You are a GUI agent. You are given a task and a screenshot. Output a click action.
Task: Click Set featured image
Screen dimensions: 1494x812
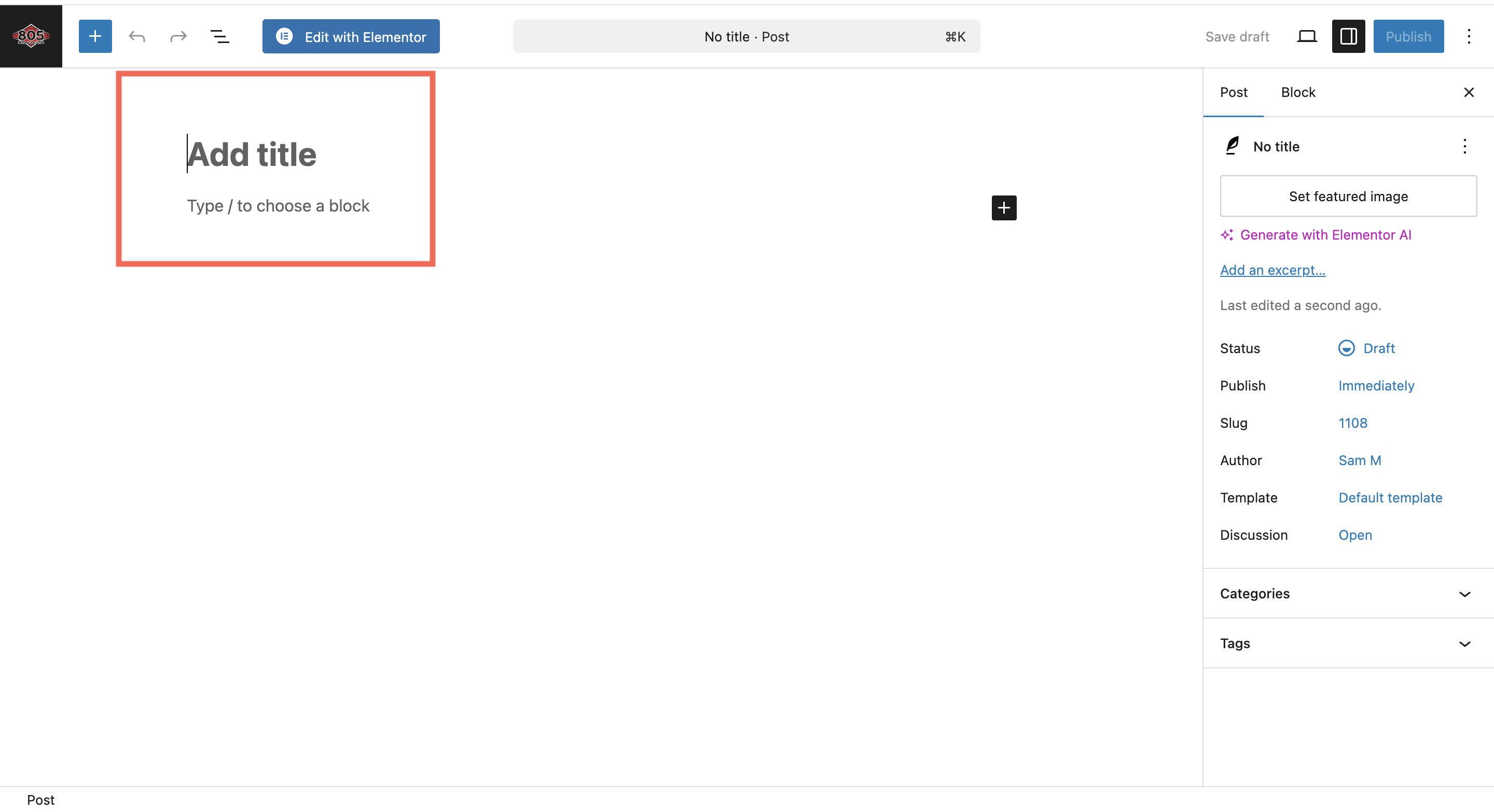[x=1348, y=196]
